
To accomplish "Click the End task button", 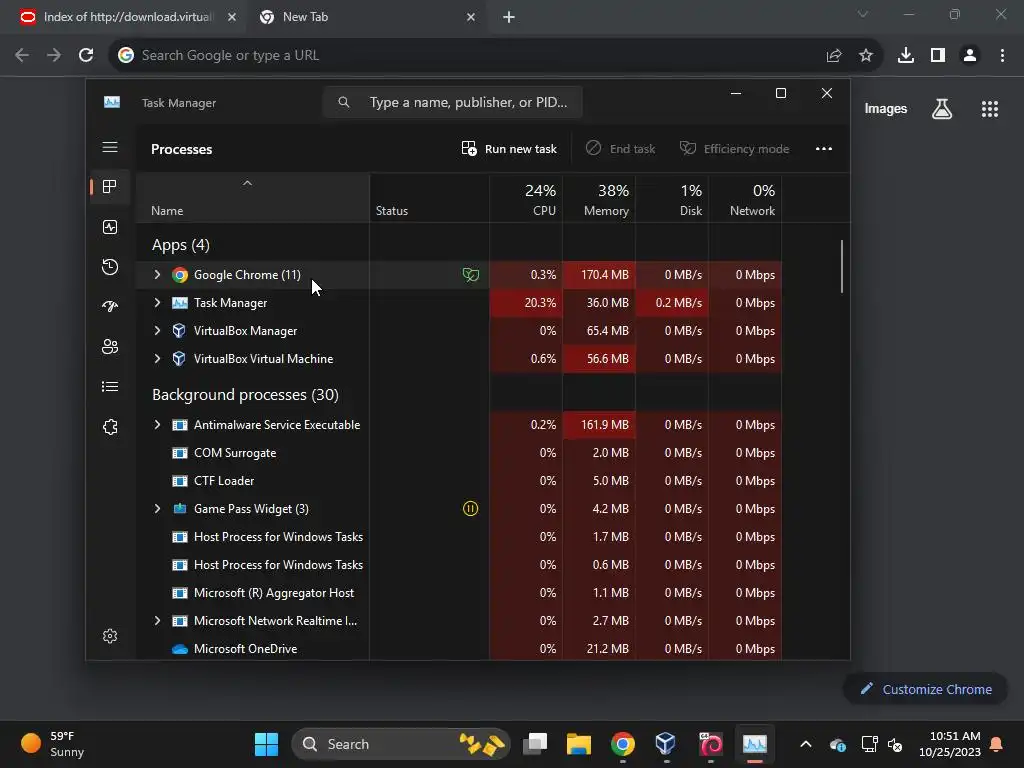I will tap(620, 149).
